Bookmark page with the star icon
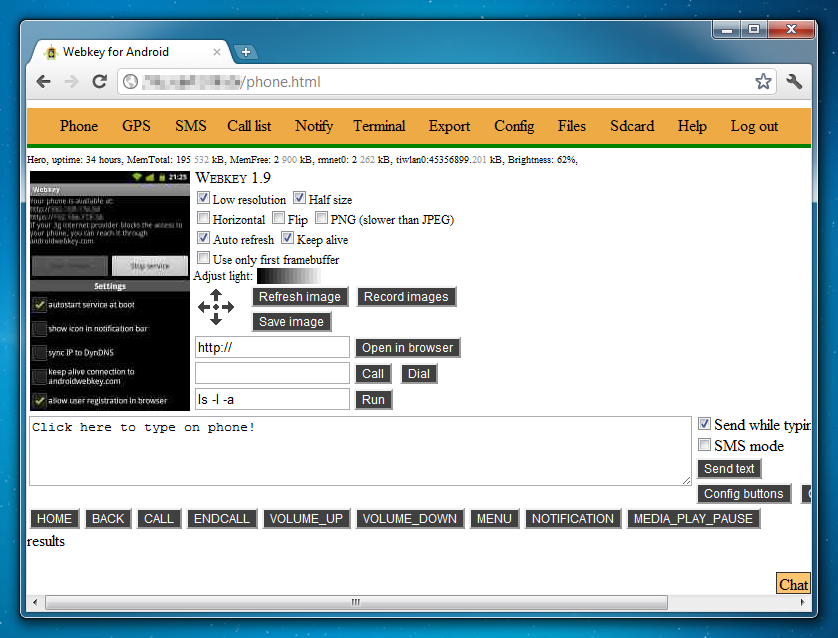The image size is (838, 638). 763,82
